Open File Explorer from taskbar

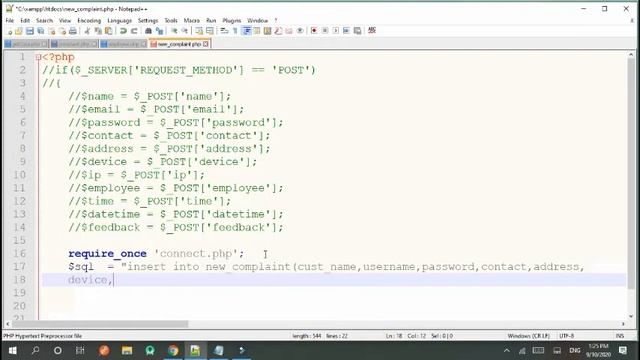coord(127,351)
